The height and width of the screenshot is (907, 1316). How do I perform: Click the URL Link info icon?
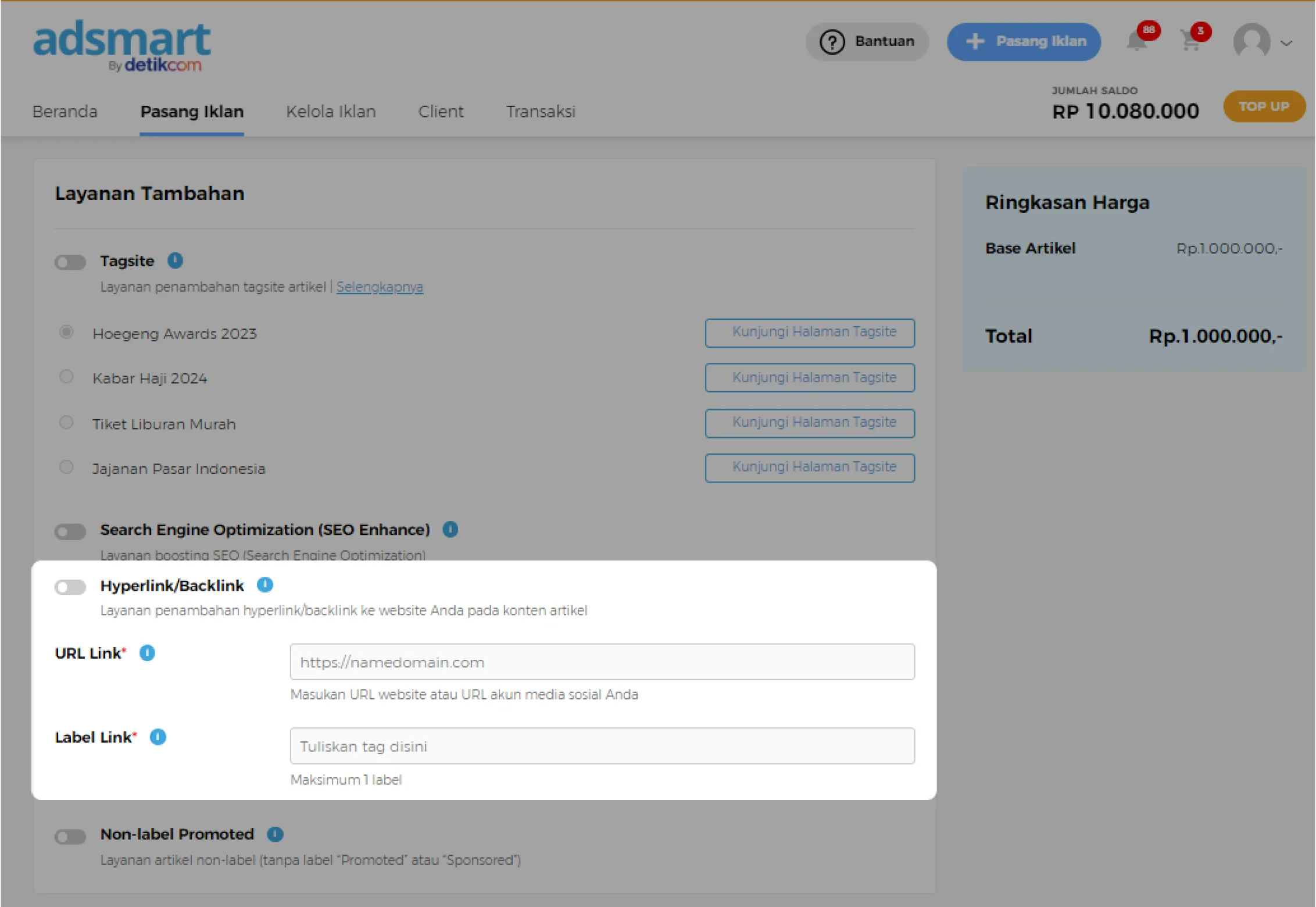(x=147, y=653)
